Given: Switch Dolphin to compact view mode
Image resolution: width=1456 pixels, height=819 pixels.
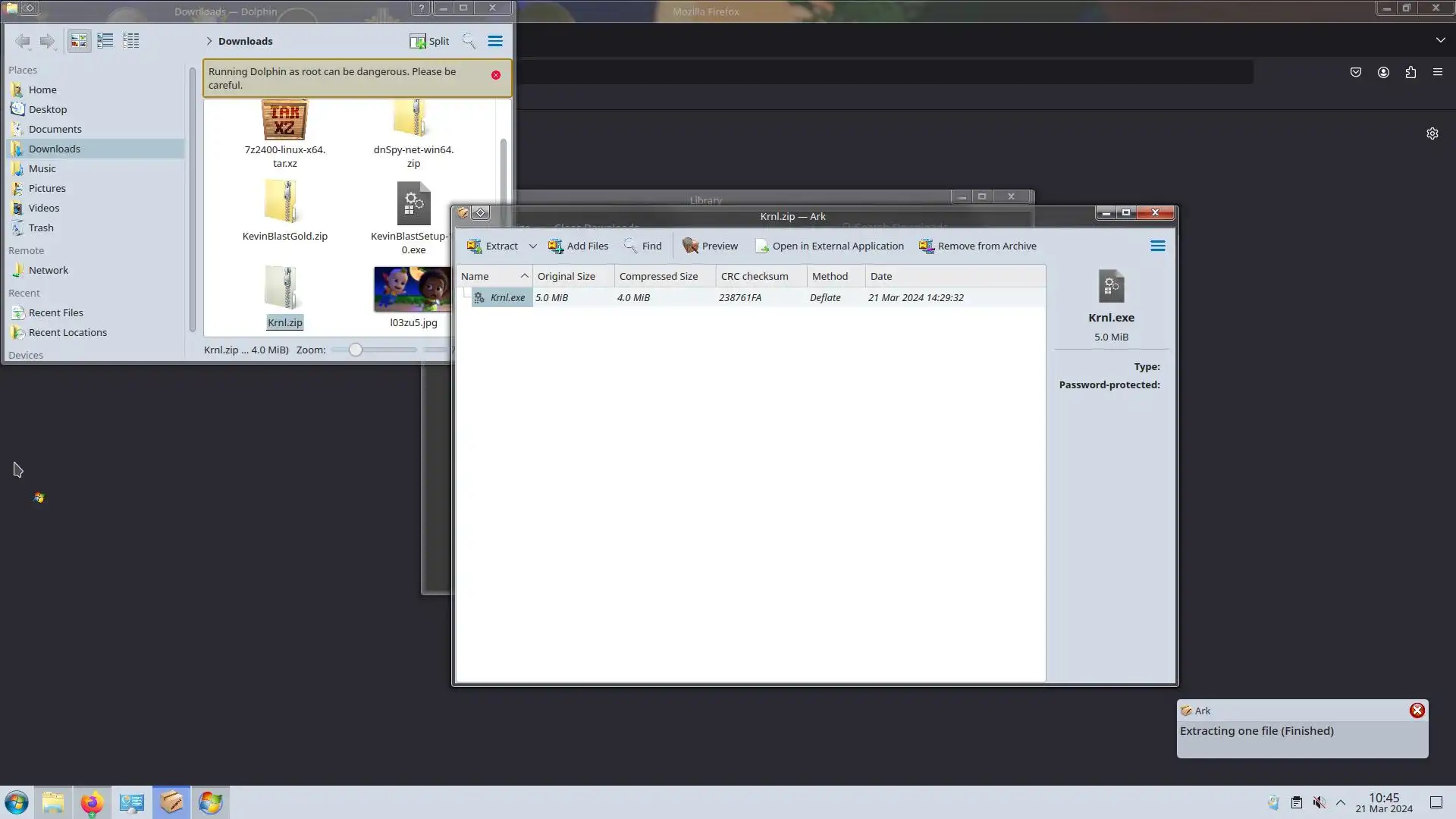Looking at the screenshot, I should (105, 41).
